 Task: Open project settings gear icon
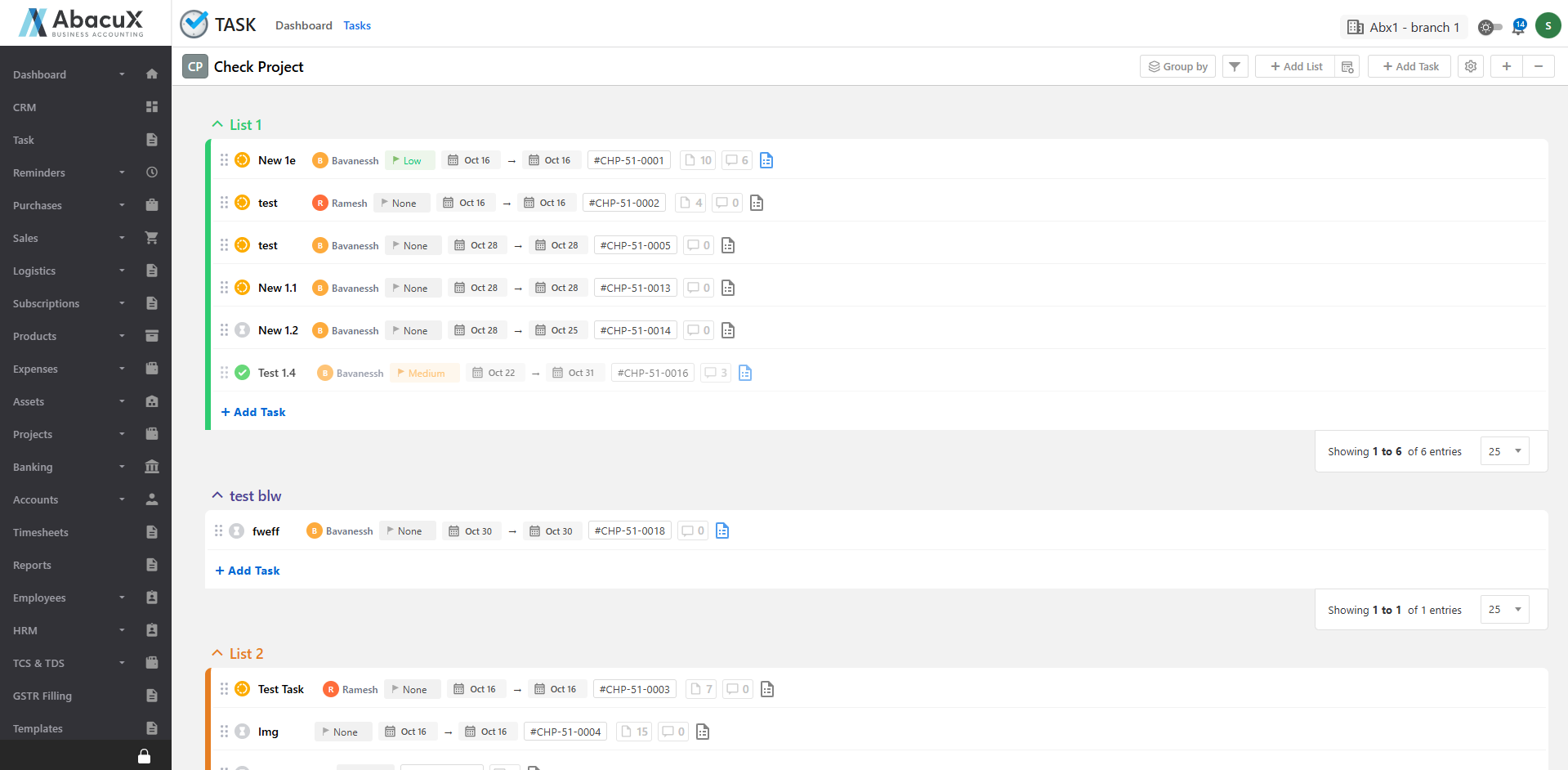(x=1470, y=67)
